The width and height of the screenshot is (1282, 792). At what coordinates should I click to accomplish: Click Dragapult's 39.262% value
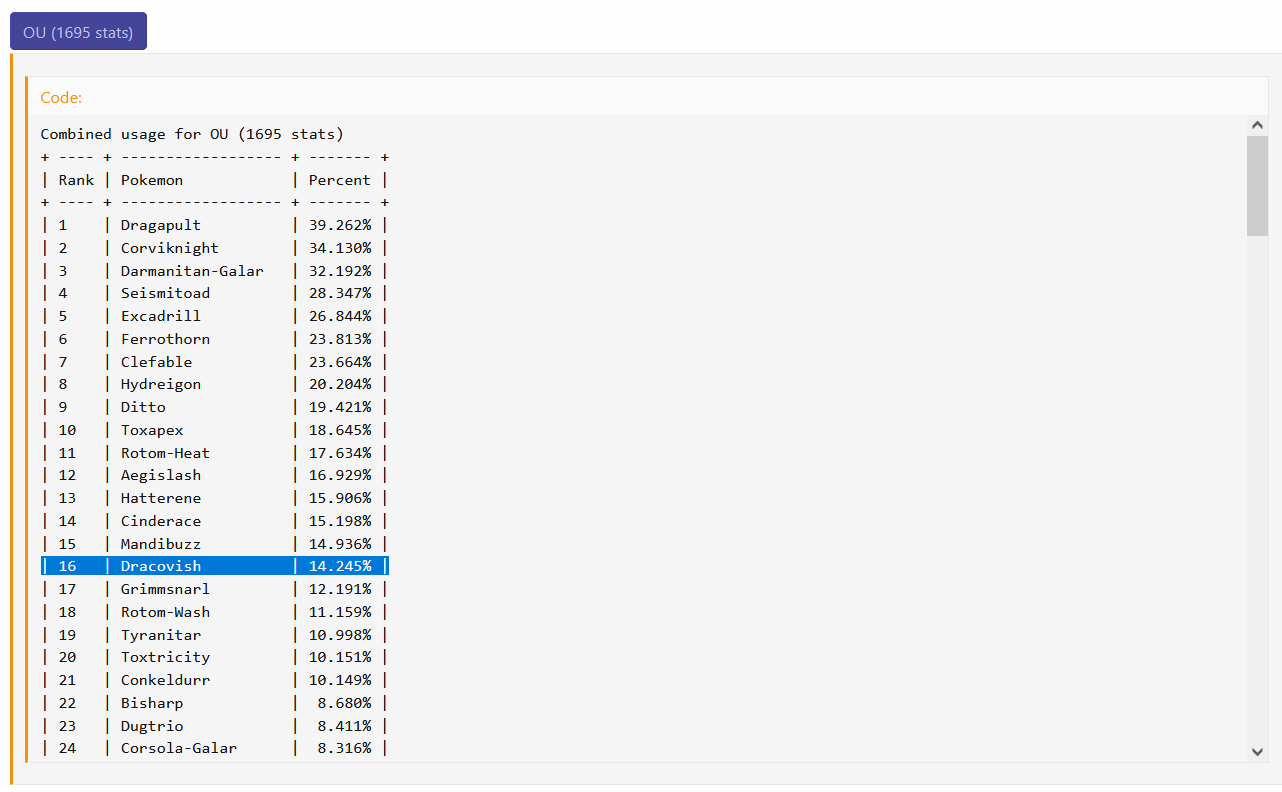pos(340,225)
